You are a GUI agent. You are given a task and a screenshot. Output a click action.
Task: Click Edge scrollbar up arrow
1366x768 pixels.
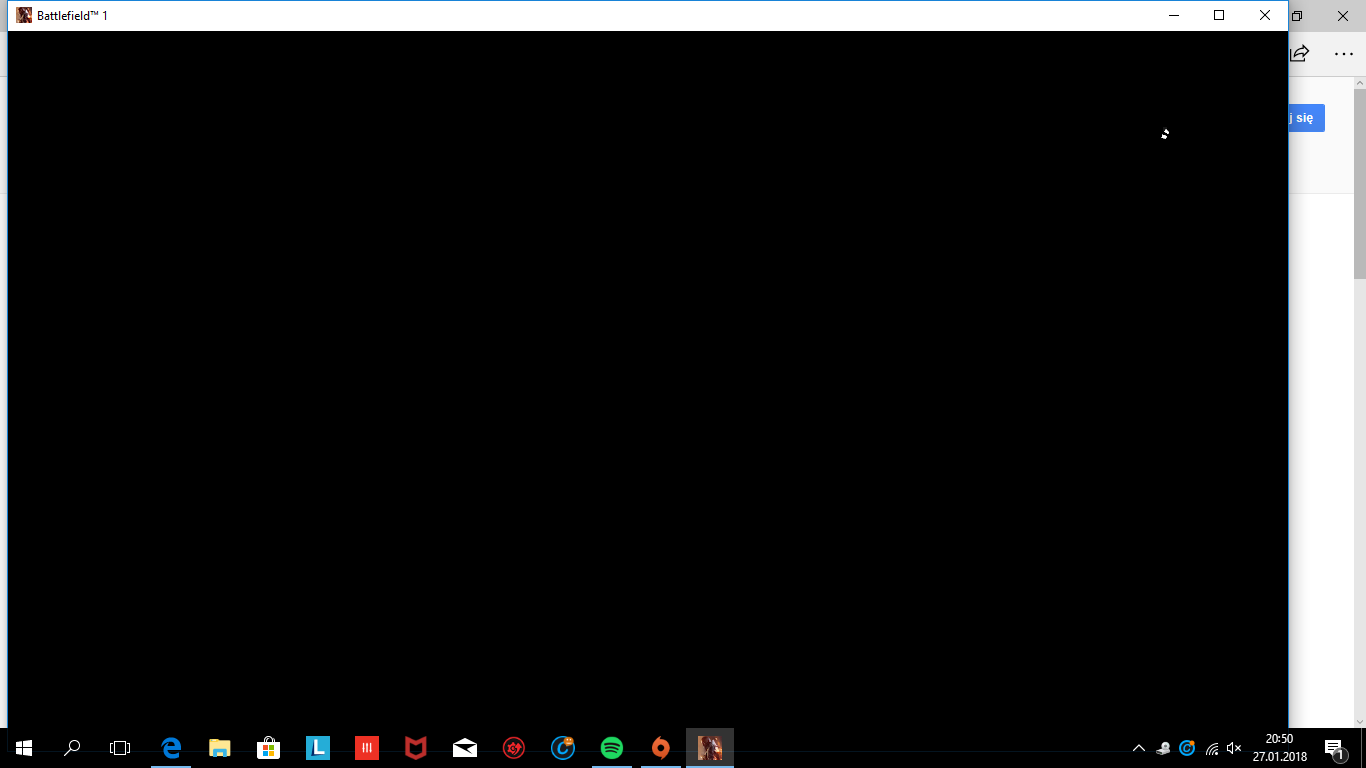[1360, 83]
